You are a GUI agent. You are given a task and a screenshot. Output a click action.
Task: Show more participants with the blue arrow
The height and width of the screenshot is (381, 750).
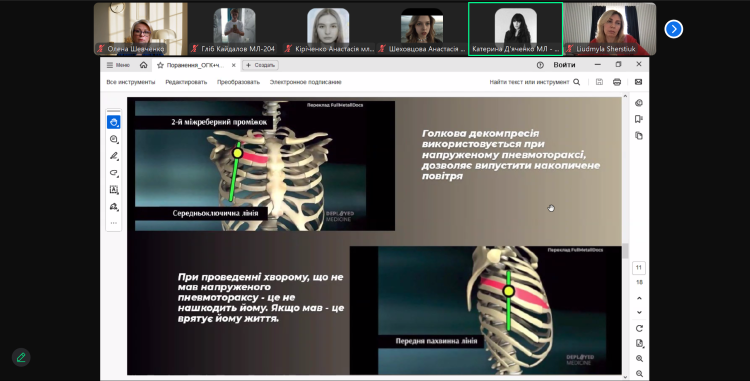[x=673, y=29]
